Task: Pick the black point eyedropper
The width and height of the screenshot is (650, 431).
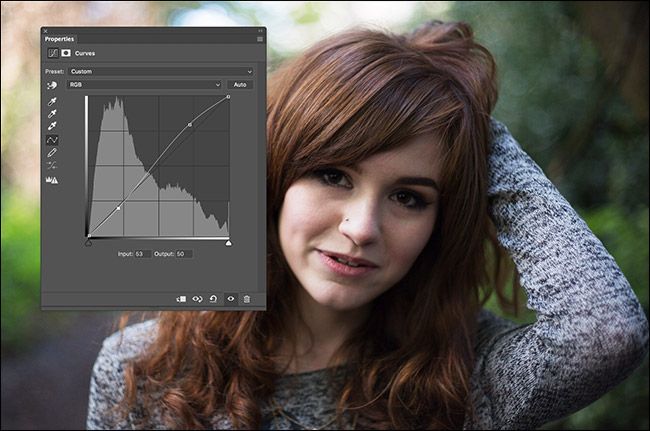Action: click(x=52, y=102)
